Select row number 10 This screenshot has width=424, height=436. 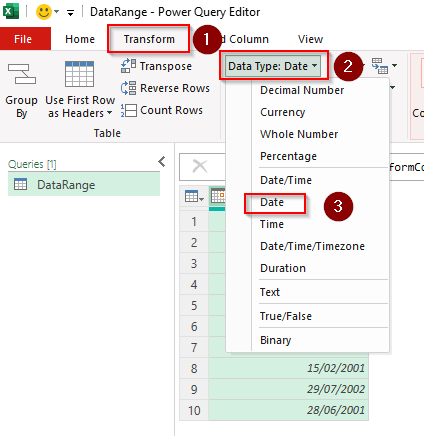194,410
